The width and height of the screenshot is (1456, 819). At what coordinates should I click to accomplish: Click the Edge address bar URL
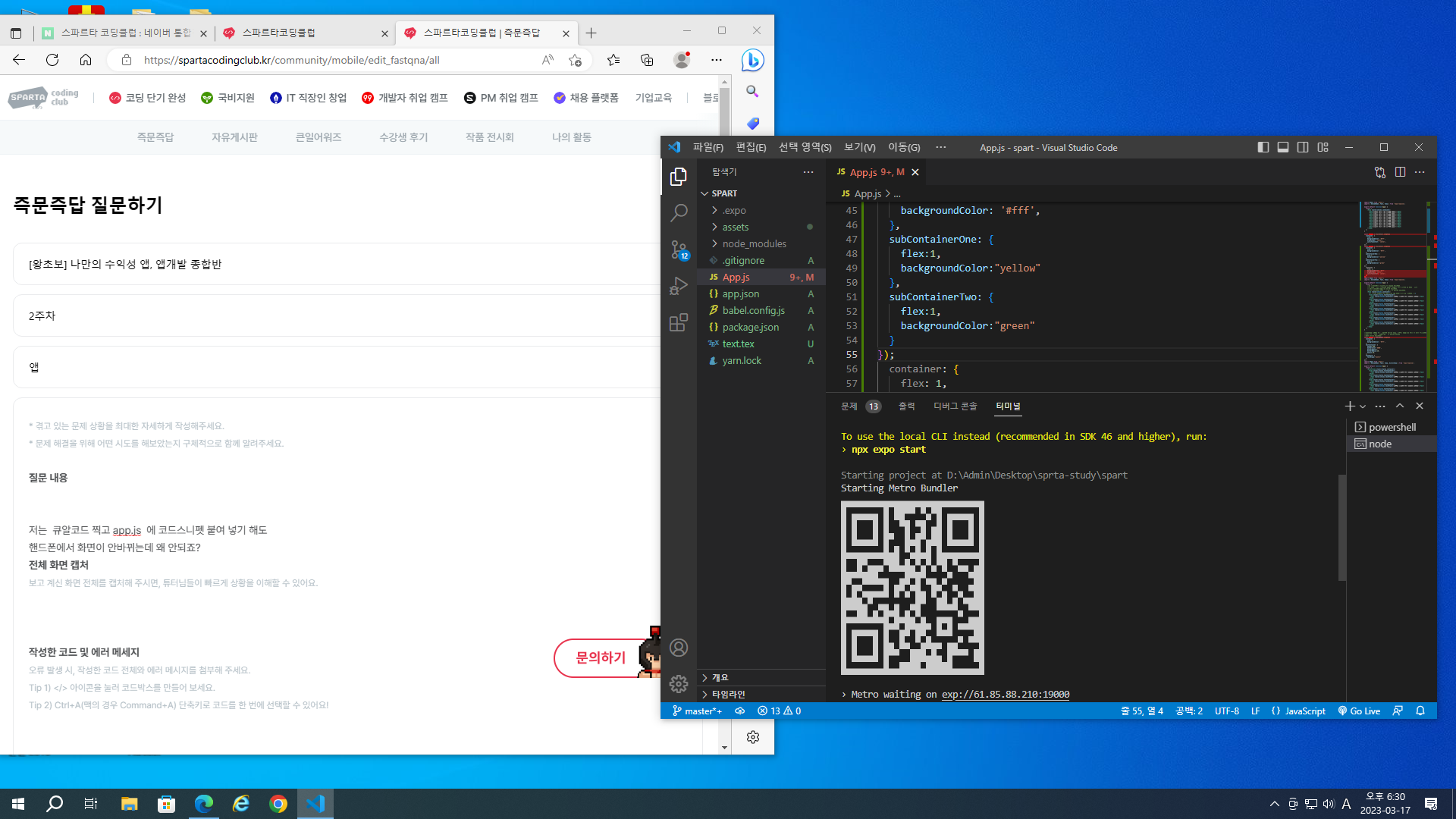(291, 60)
